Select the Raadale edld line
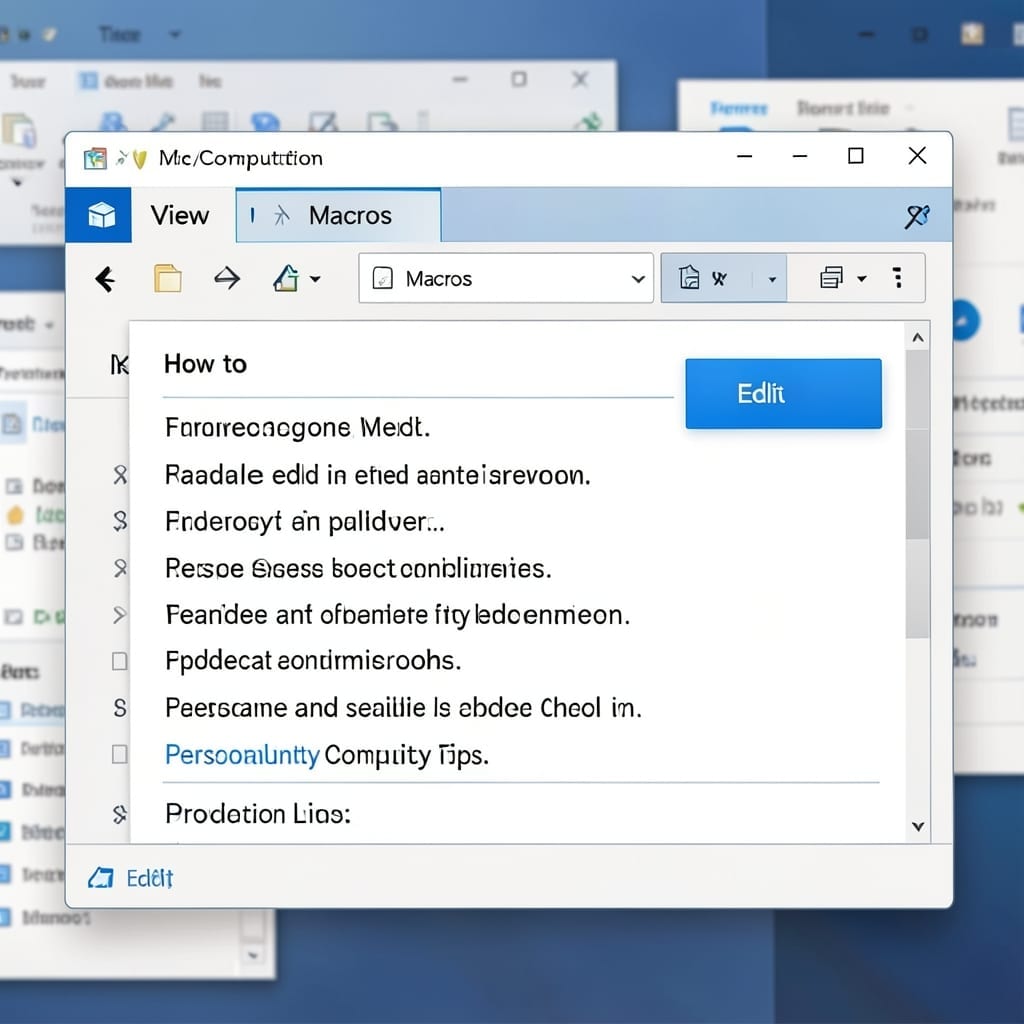 (377, 475)
